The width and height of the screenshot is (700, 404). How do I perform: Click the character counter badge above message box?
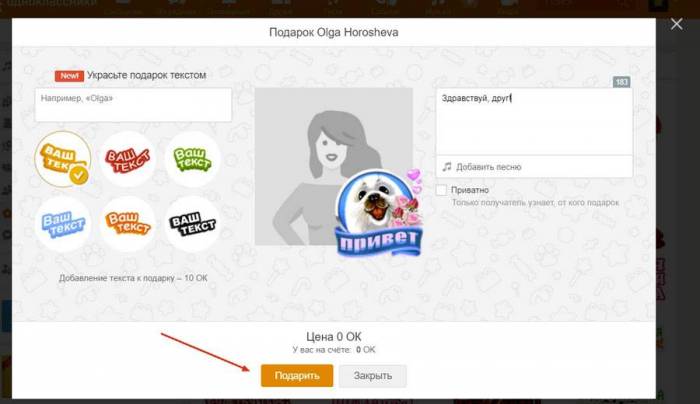coord(621,82)
